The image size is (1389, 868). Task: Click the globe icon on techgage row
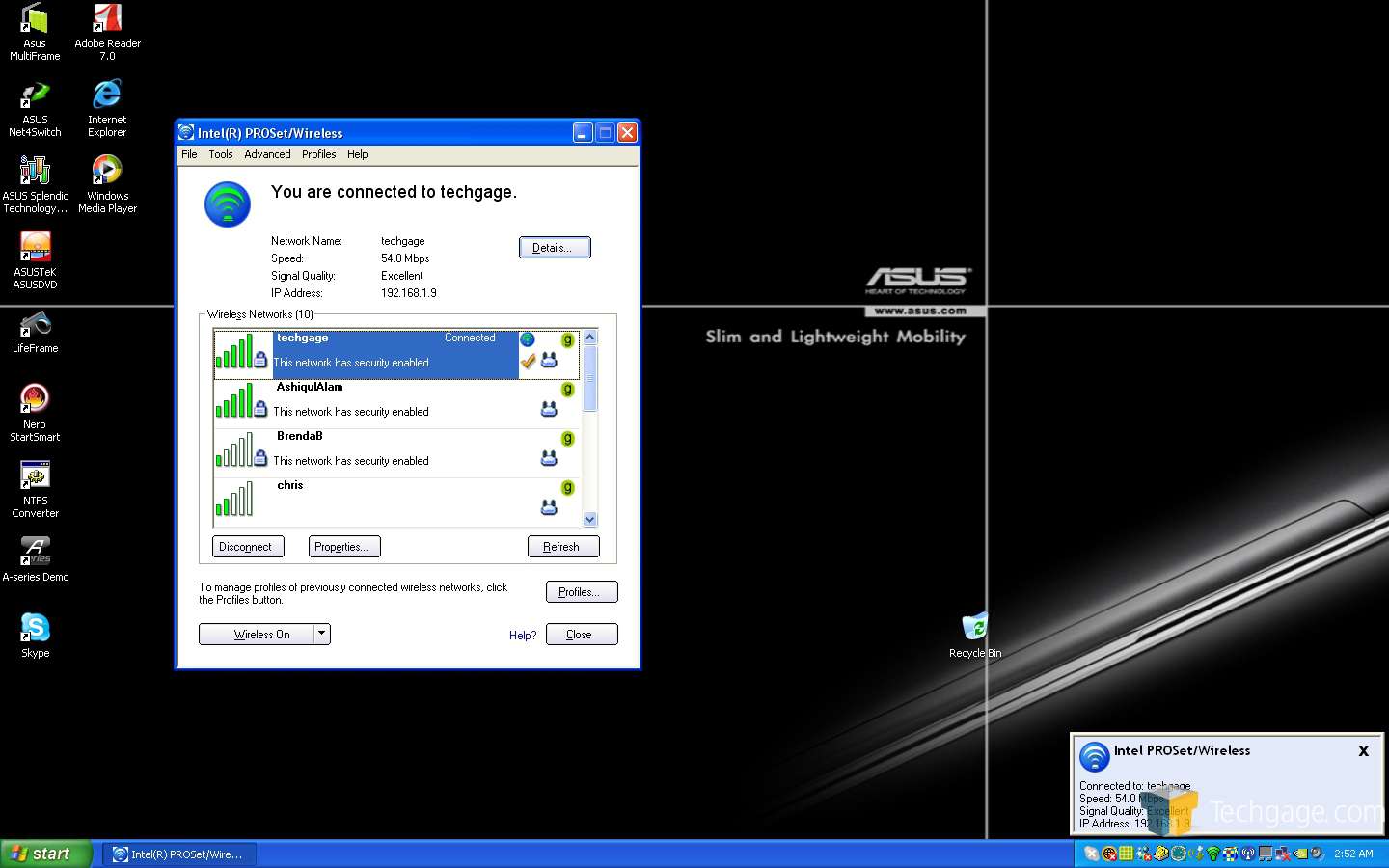coord(528,339)
